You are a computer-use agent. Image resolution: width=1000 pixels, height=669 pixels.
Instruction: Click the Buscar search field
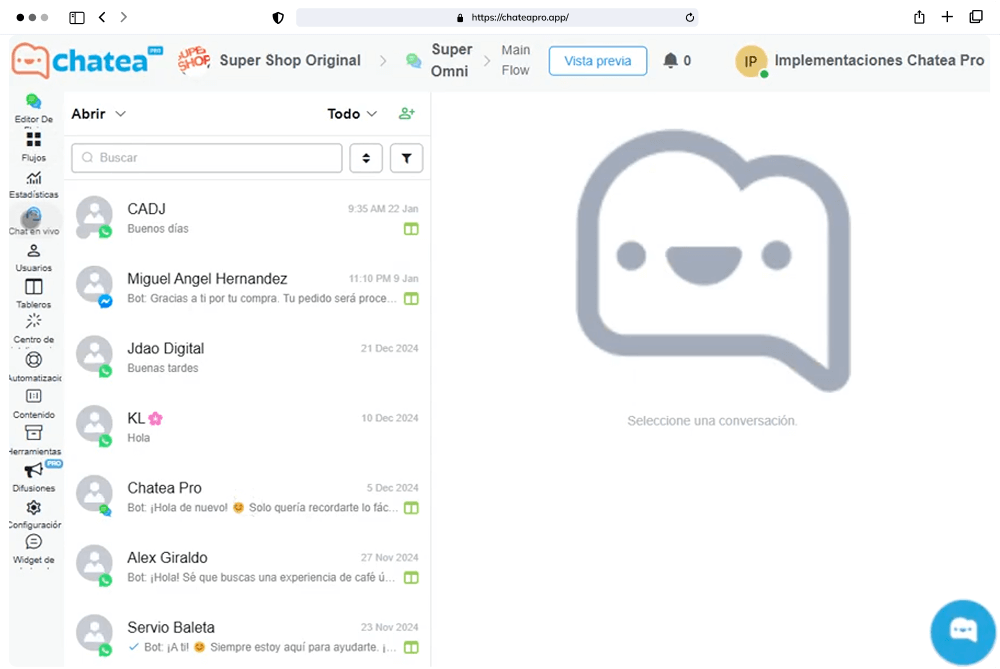(x=207, y=158)
